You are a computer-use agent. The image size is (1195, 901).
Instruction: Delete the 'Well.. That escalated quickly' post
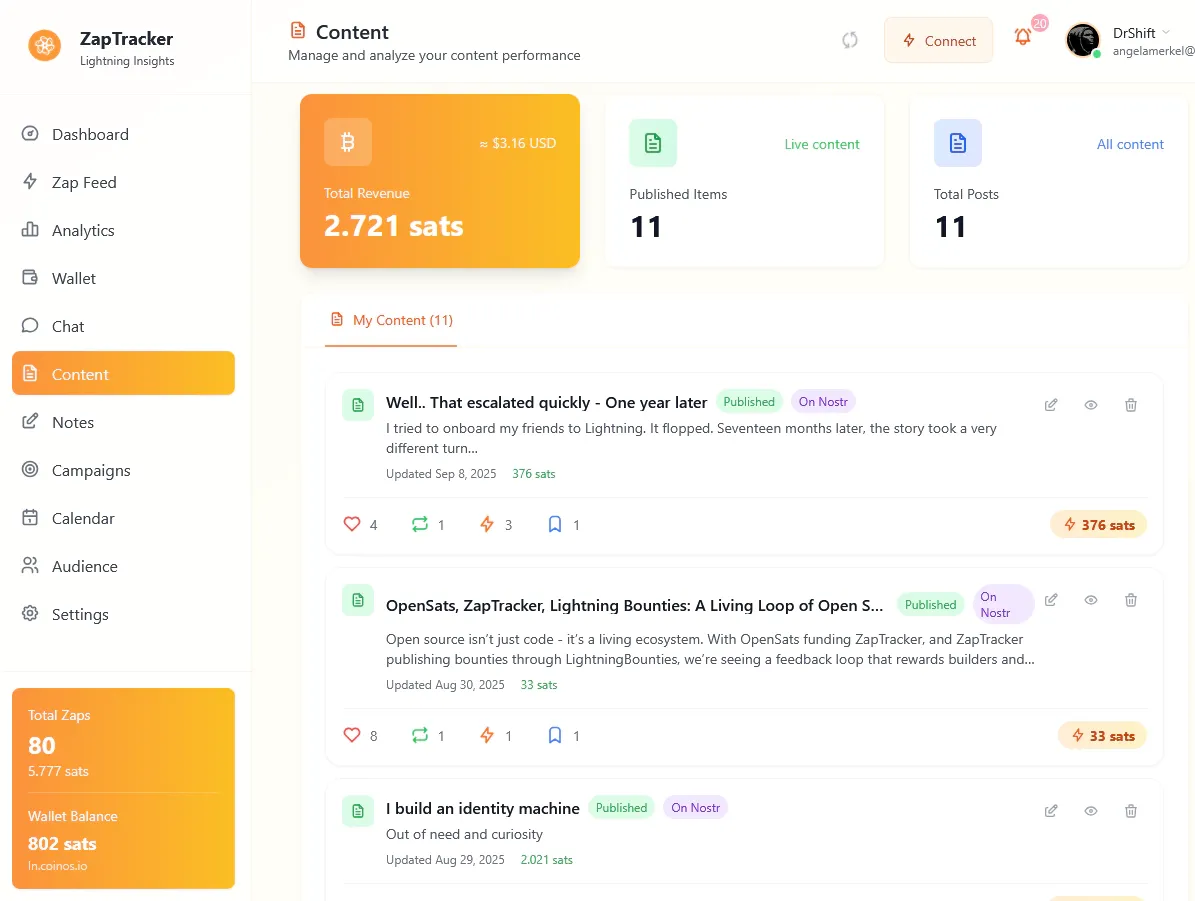[1131, 405]
